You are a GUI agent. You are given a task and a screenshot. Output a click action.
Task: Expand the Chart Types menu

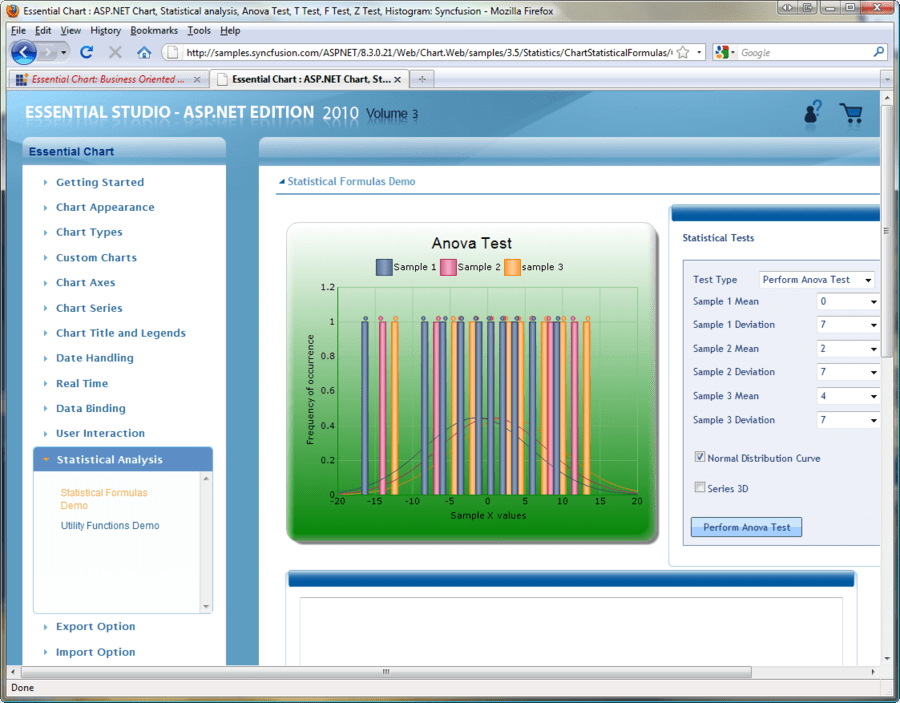coord(89,232)
